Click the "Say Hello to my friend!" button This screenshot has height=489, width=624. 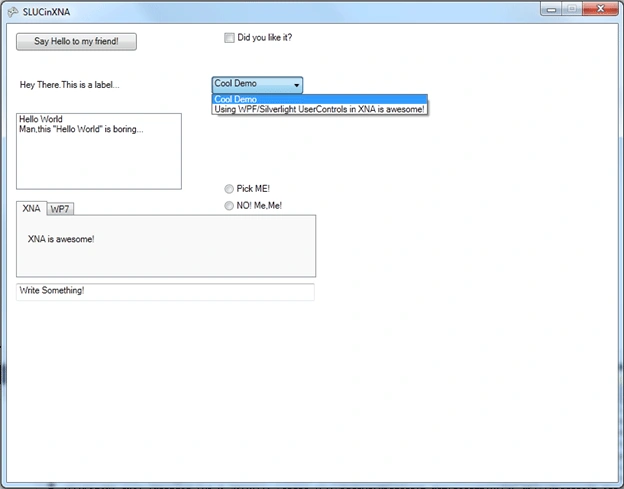point(76,41)
